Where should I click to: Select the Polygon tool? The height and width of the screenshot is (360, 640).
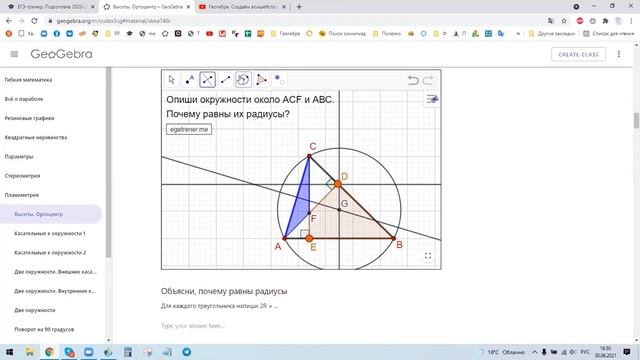click(261, 80)
